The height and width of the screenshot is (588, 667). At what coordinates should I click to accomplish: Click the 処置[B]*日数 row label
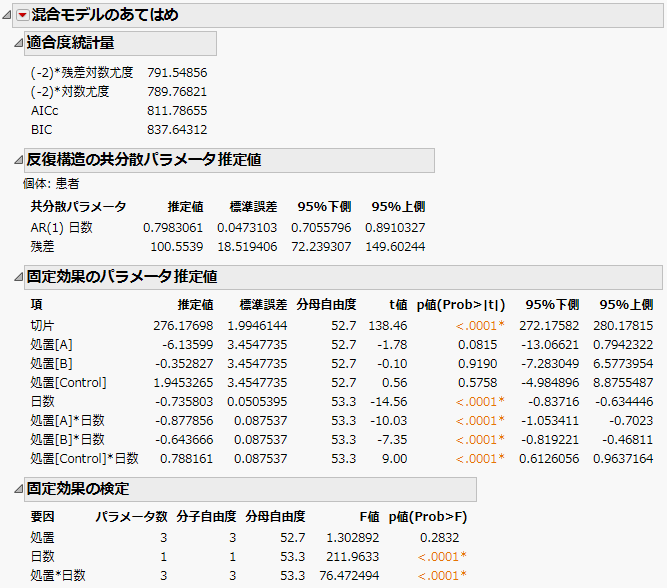coord(67,440)
